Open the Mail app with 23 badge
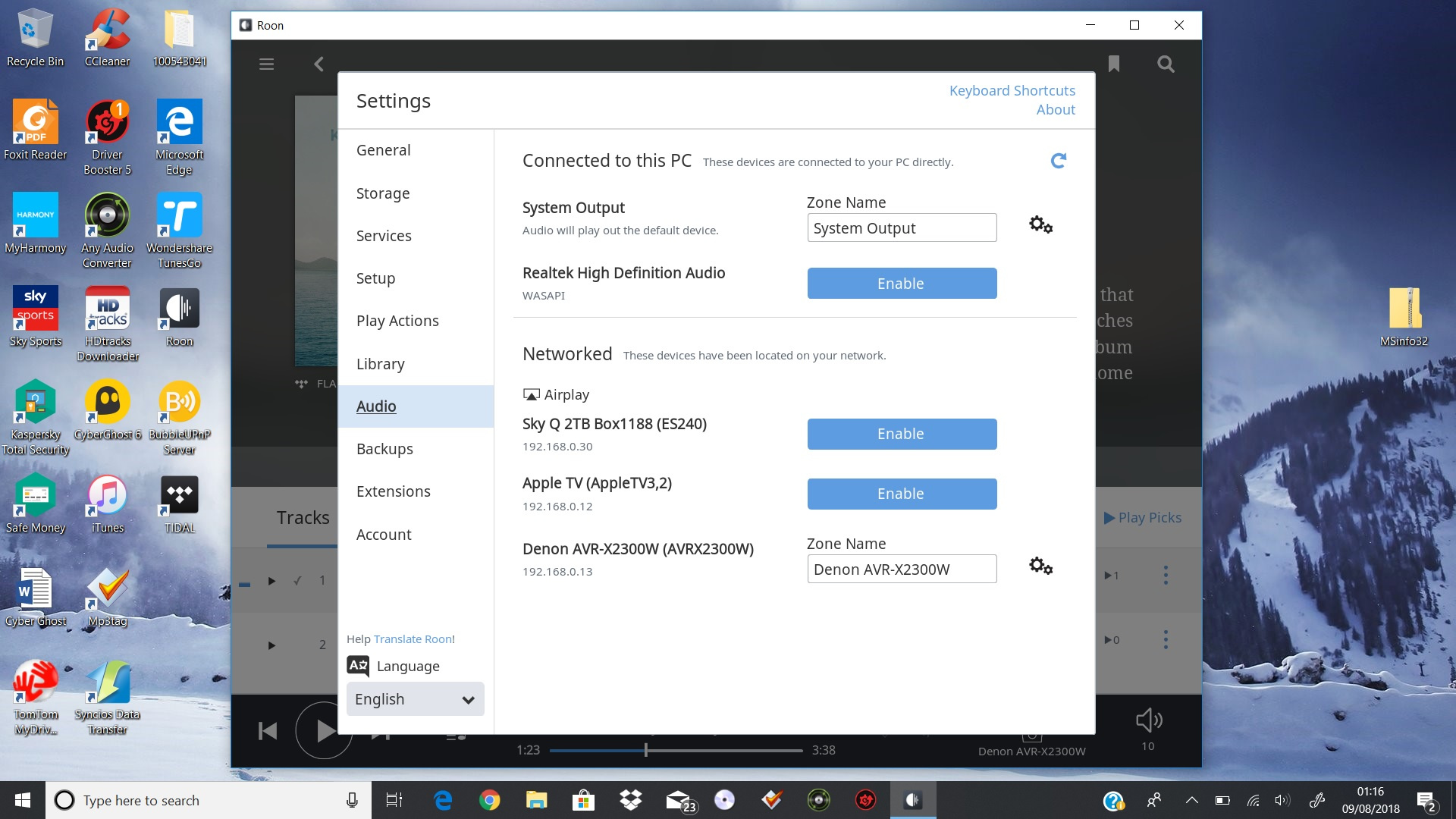1456x819 pixels. tap(680, 801)
